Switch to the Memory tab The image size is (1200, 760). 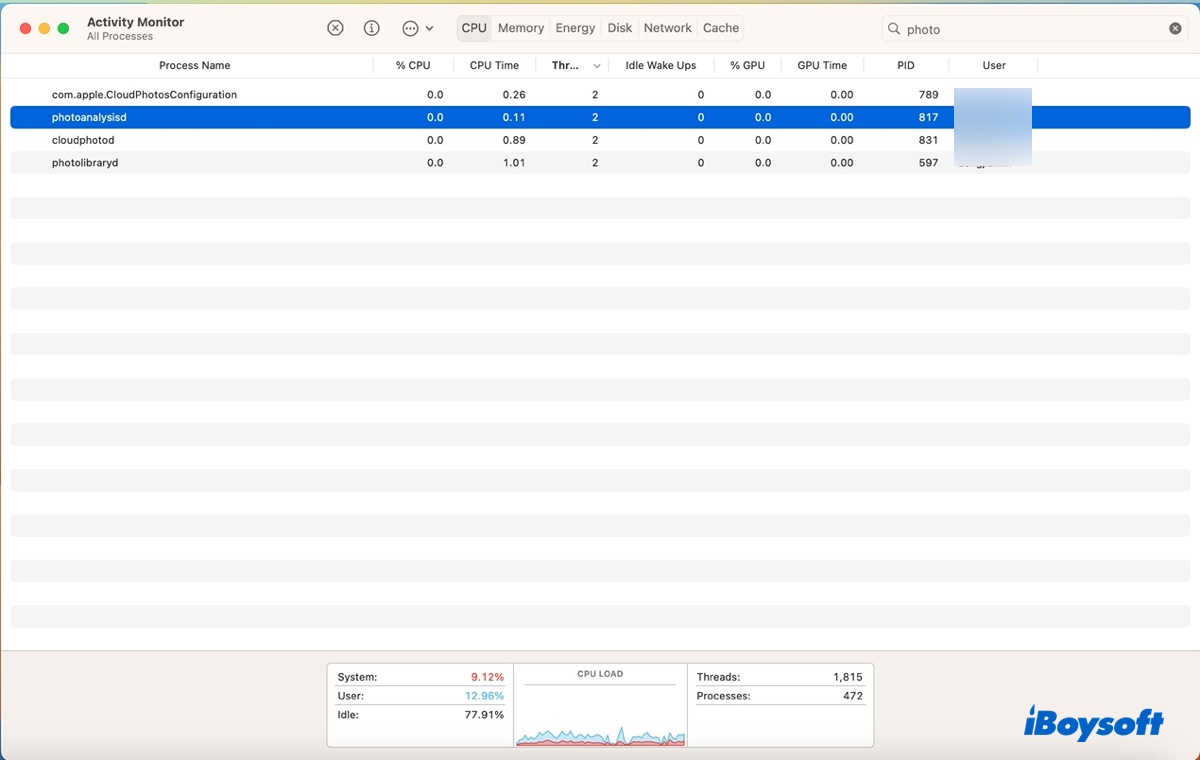coord(521,28)
